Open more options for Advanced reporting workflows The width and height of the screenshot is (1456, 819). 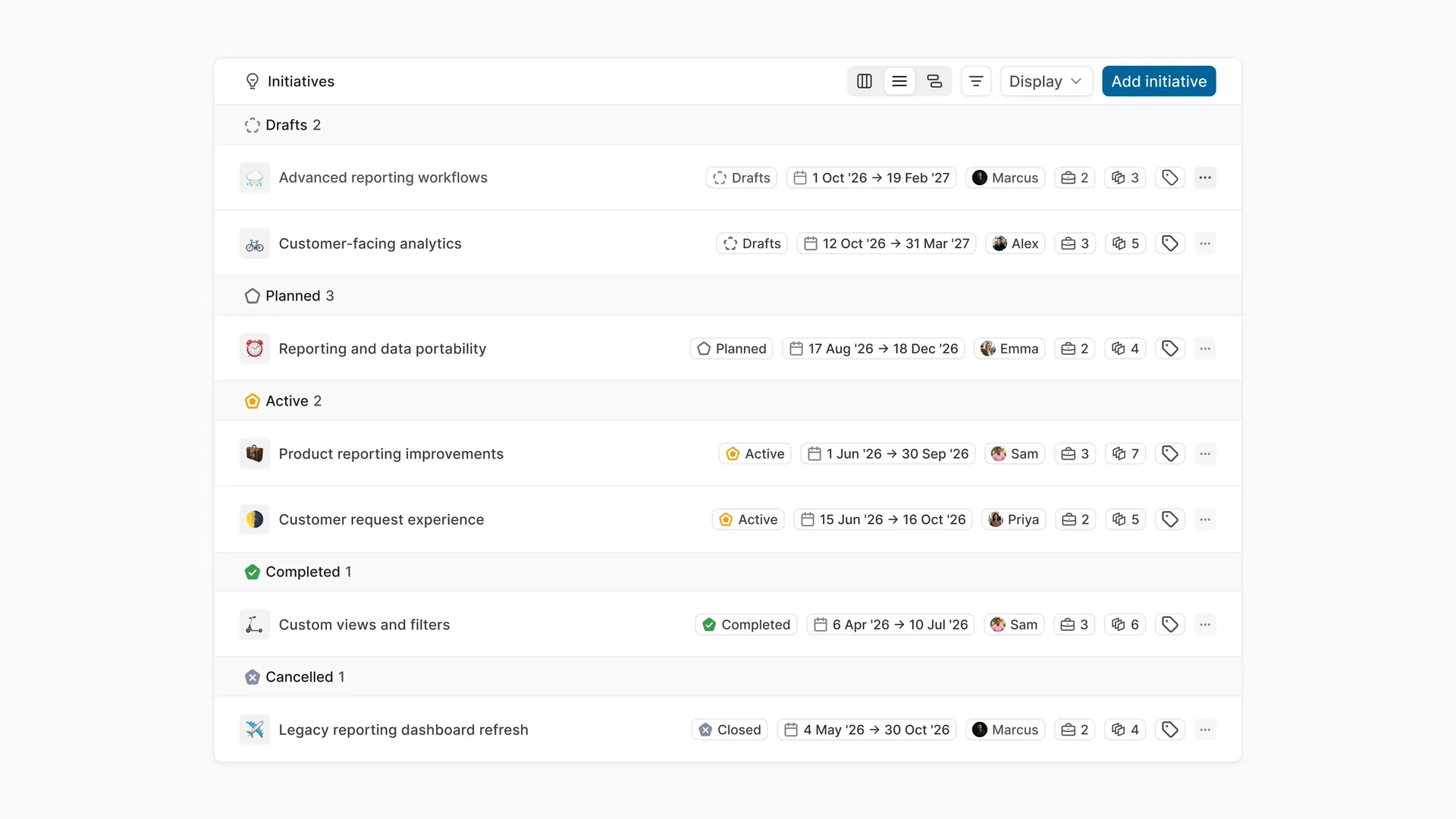coord(1205,177)
